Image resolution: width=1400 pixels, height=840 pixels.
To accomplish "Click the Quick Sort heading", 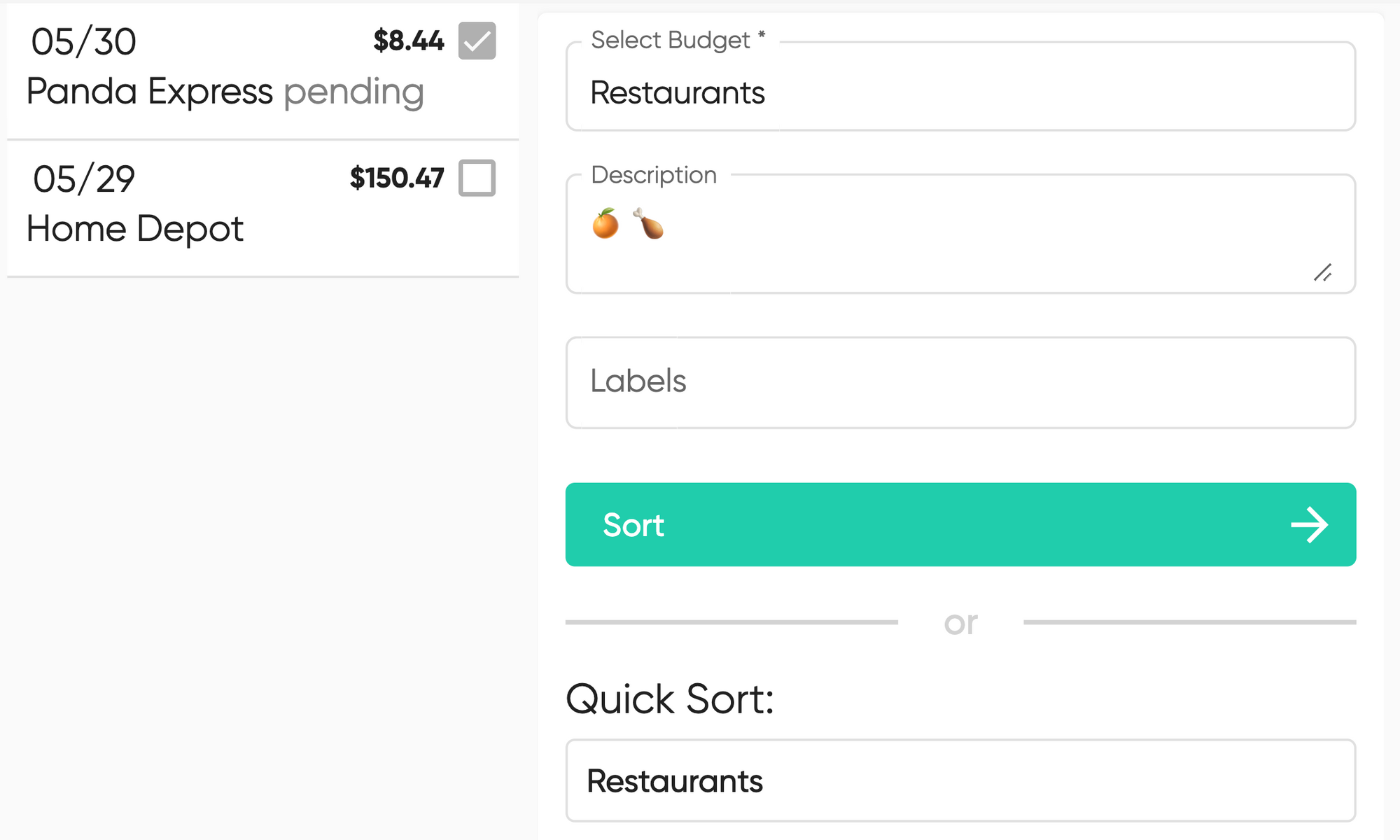I will [x=670, y=699].
